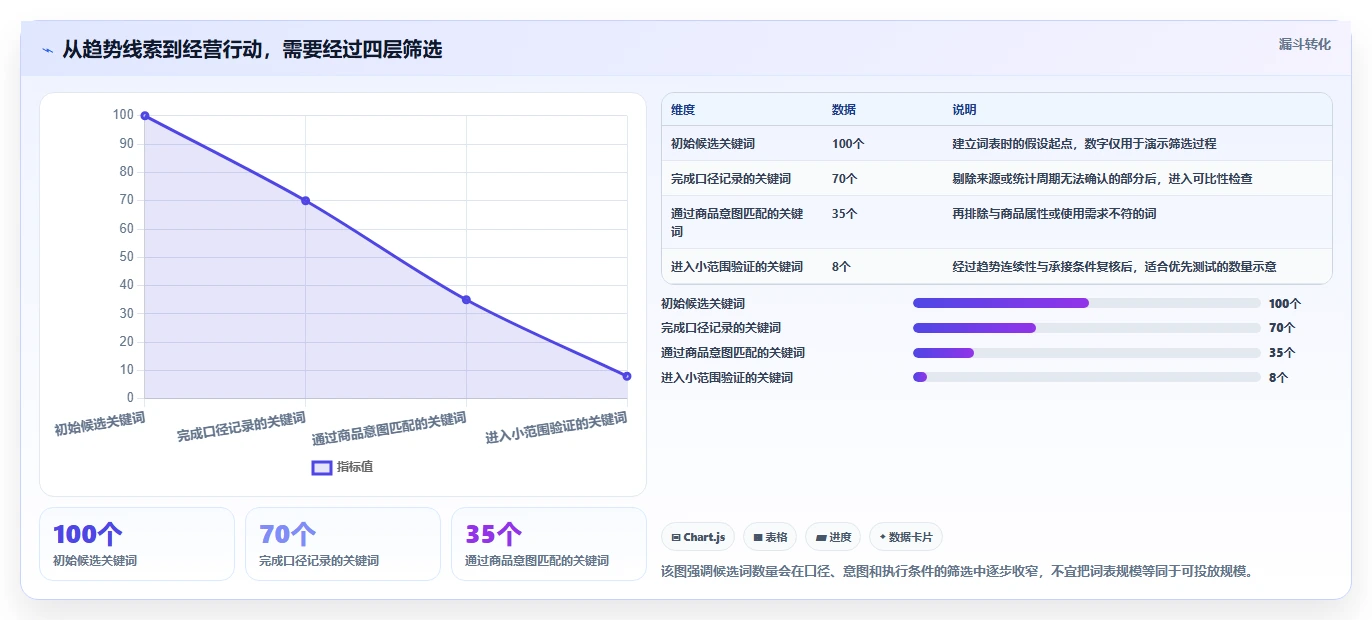The width and height of the screenshot is (1372, 620).
Task: Click the 指标值 legend color box
Action: point(322,467)
